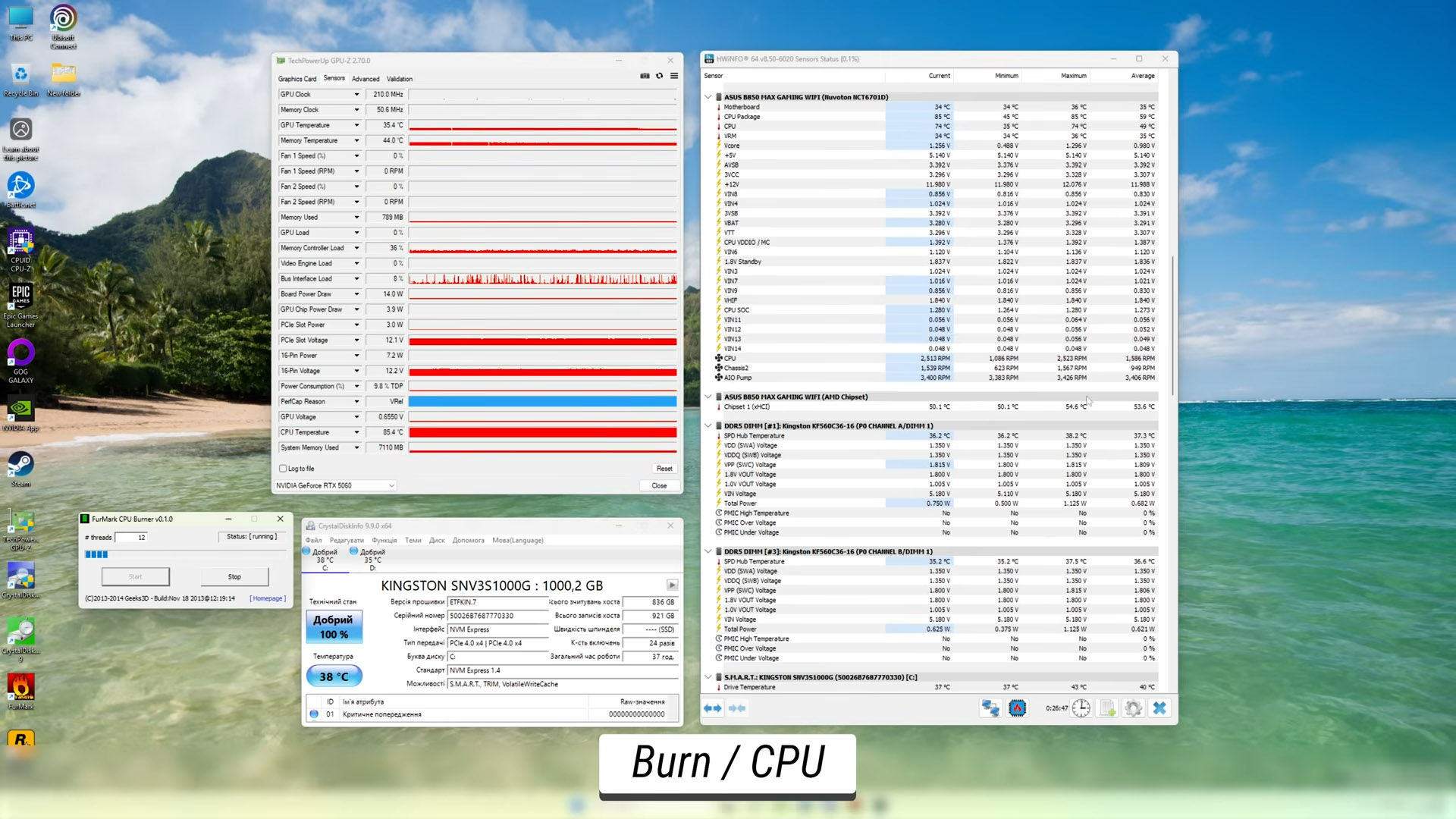The image size is (1456, 819).
Task: Click the Добрий 100 % health status button
Action: point(334,627)
